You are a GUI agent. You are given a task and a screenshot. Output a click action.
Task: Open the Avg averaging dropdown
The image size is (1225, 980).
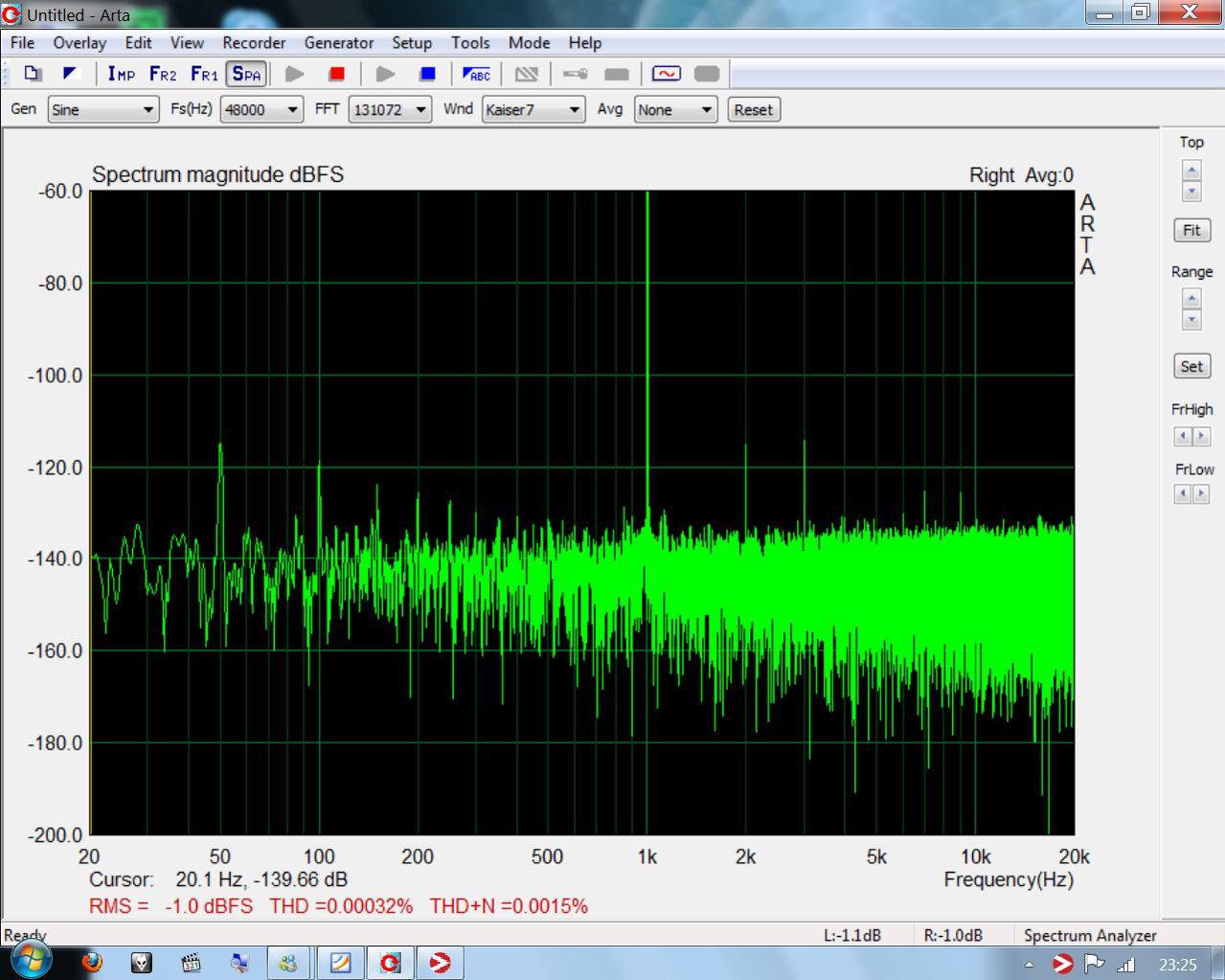[675, 109]
